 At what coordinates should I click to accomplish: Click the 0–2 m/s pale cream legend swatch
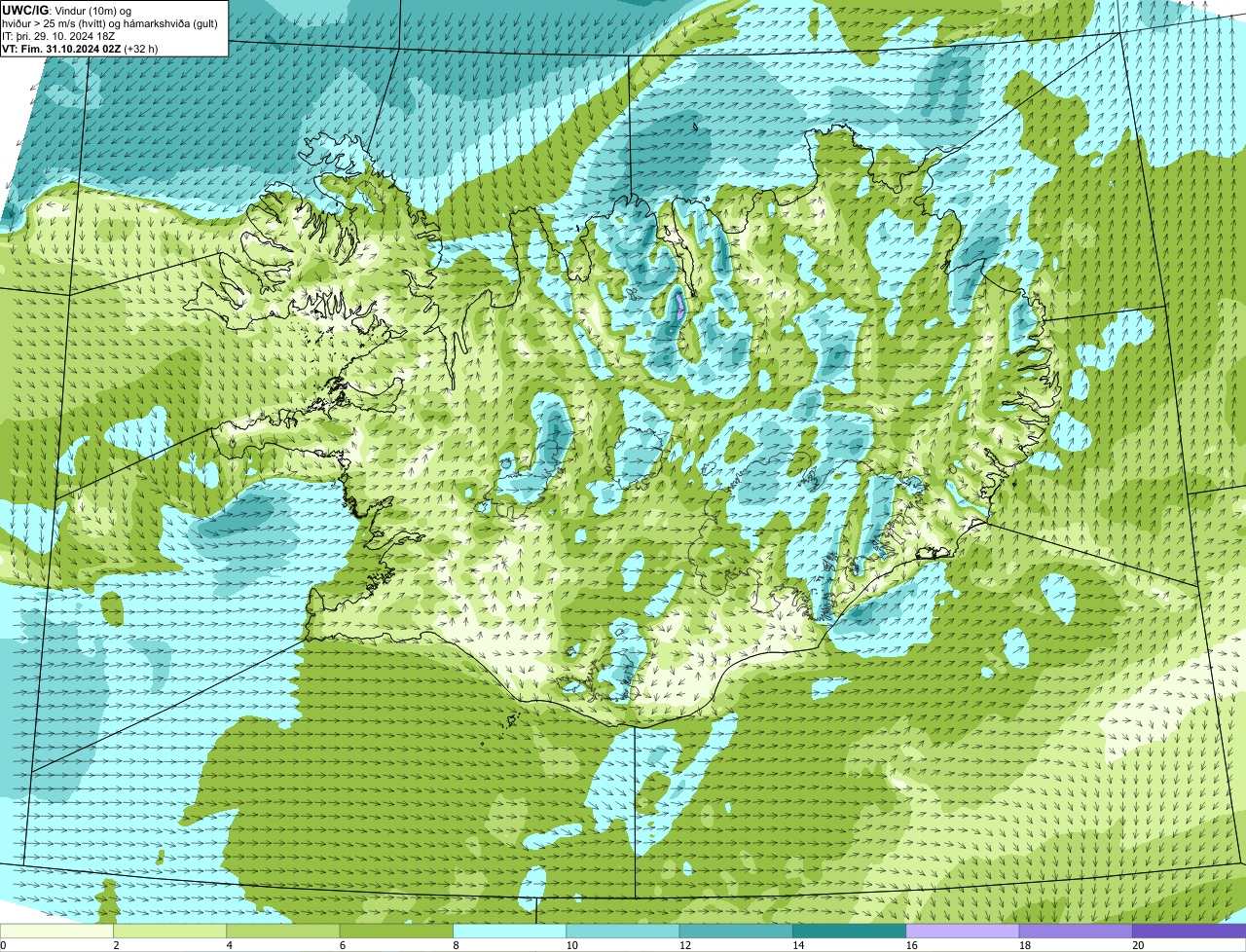tap(56, 931)
